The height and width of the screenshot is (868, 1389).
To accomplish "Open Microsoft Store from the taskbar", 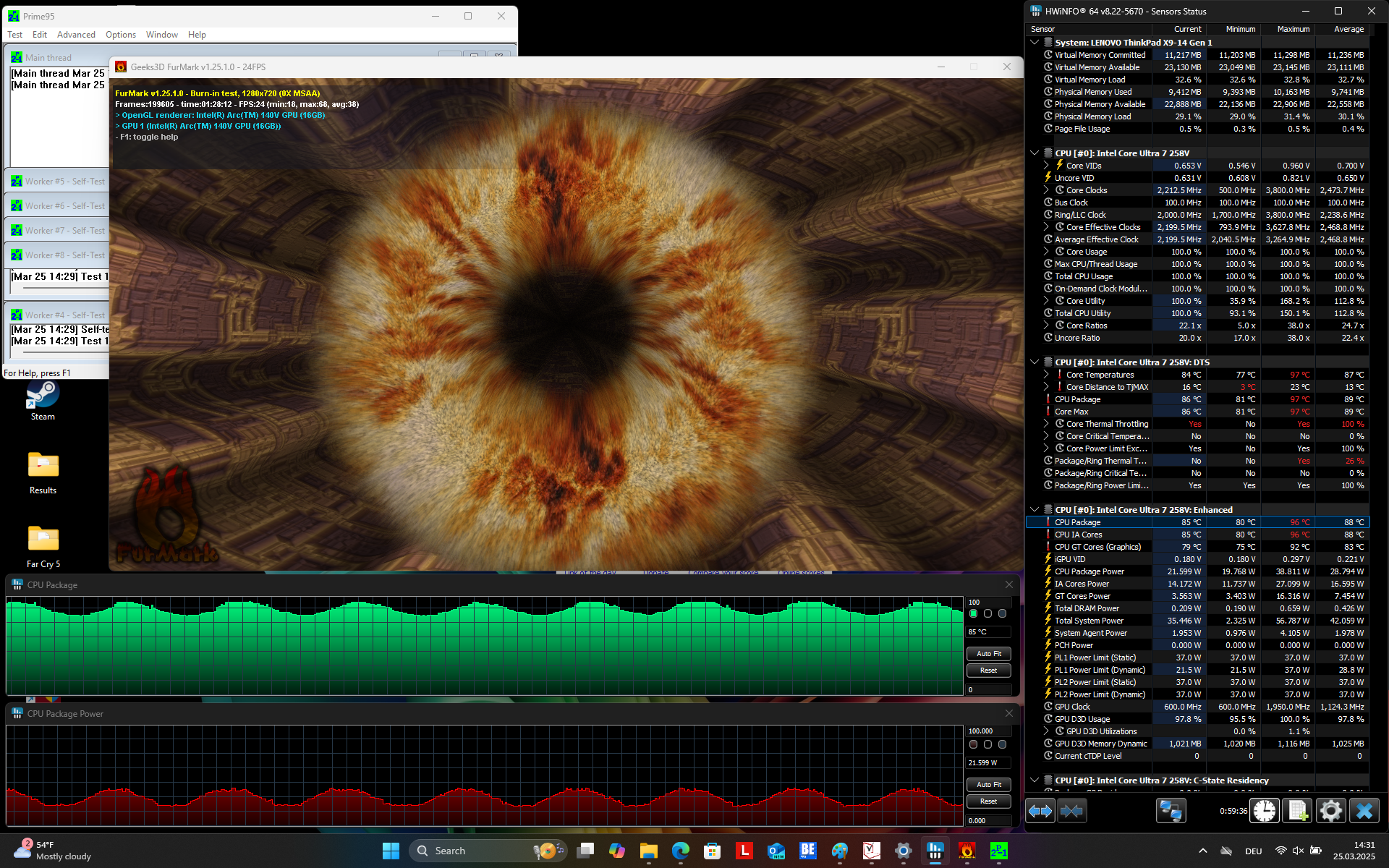I will (x=713, y=851).
